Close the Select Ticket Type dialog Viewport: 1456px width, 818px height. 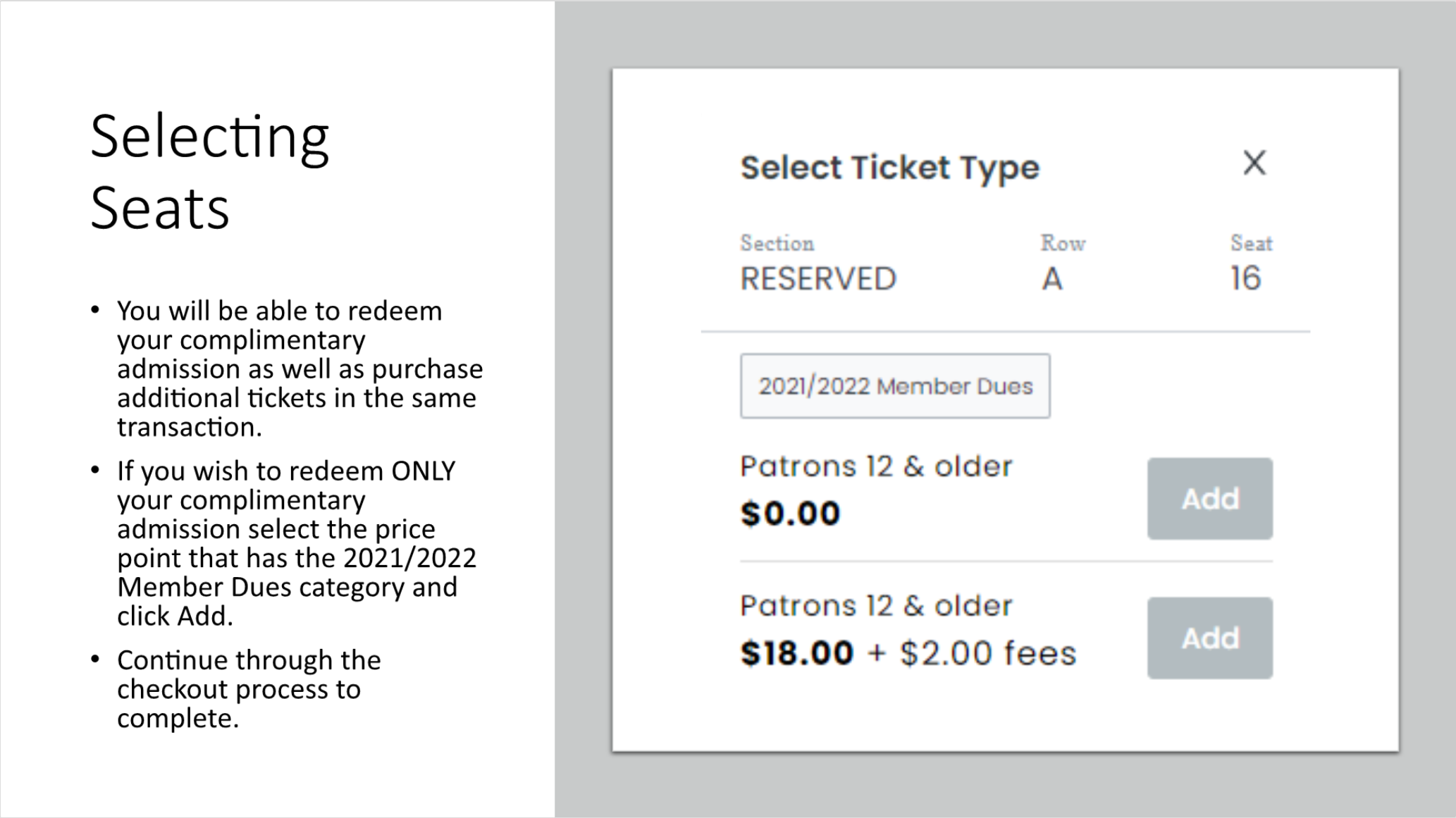click(x=1254, y=163)
